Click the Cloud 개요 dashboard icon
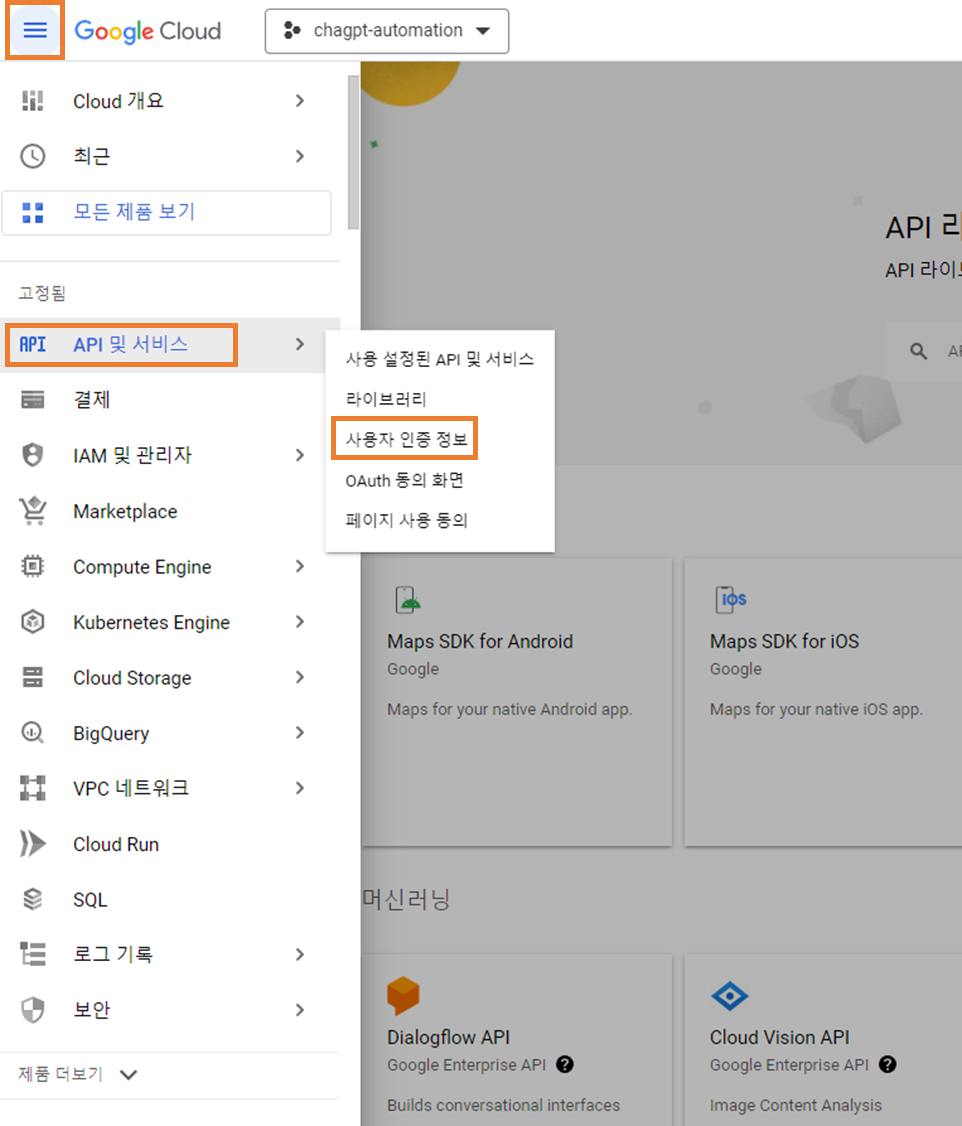 [32, 101]
